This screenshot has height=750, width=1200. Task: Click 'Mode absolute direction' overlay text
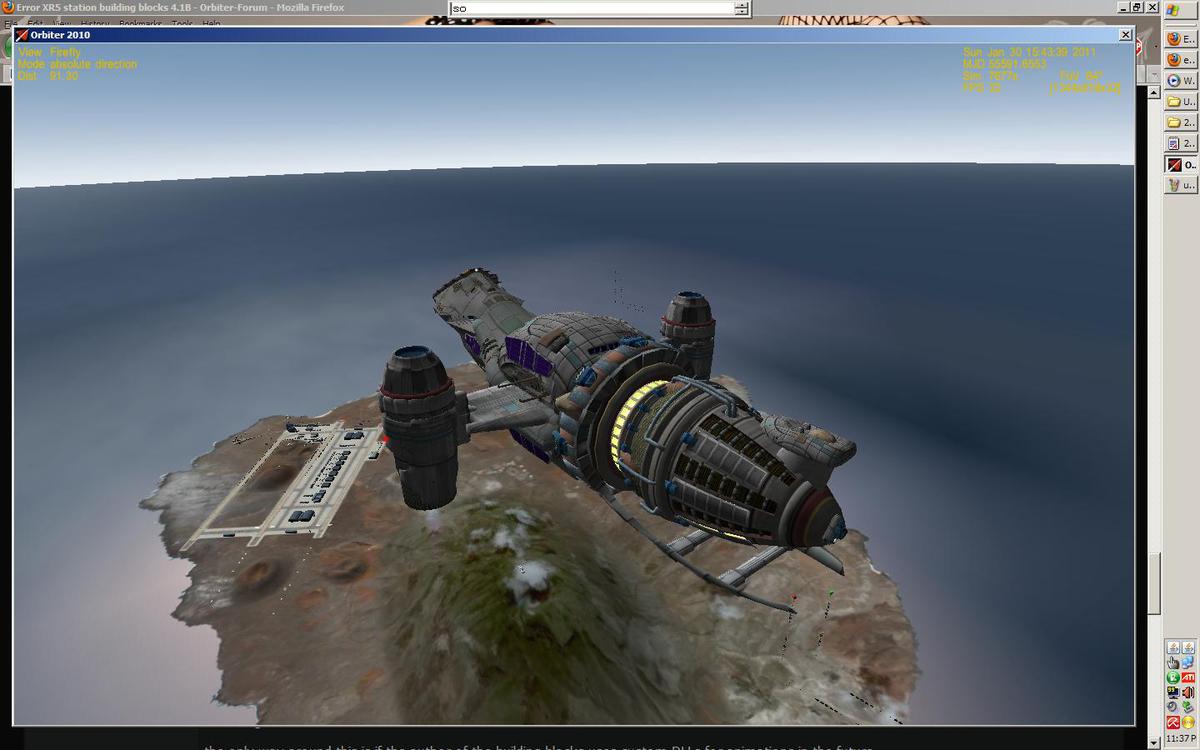point(77,64)
